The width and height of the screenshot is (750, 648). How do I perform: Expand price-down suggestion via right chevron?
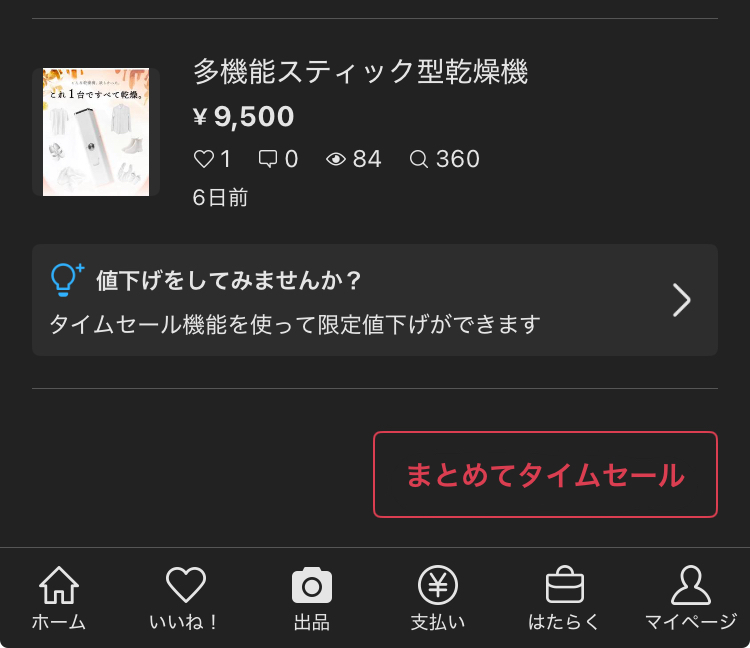click(682, 300)
